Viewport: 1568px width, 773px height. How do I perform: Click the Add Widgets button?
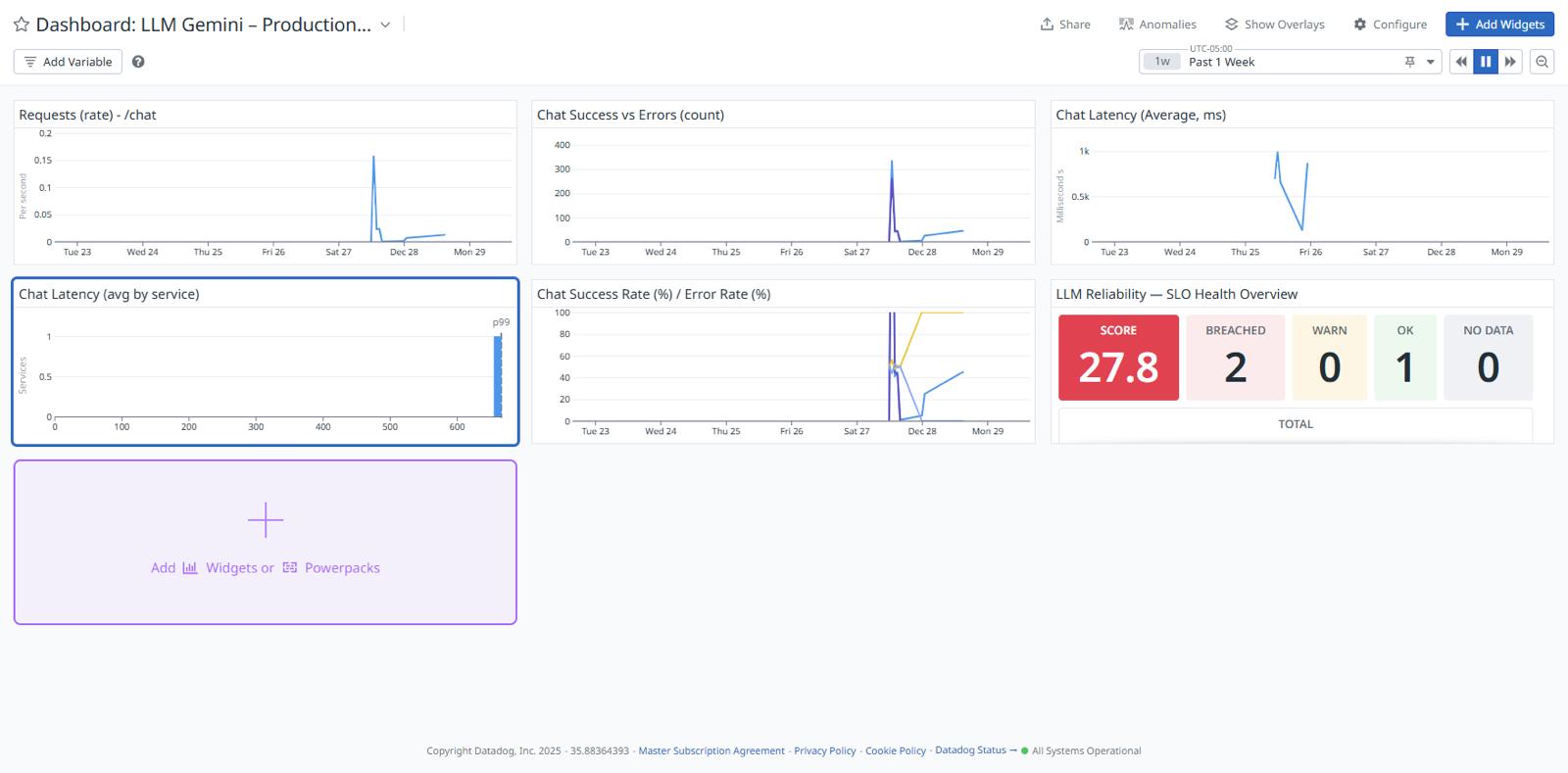pyautogui.click(x=1499, y=24)
